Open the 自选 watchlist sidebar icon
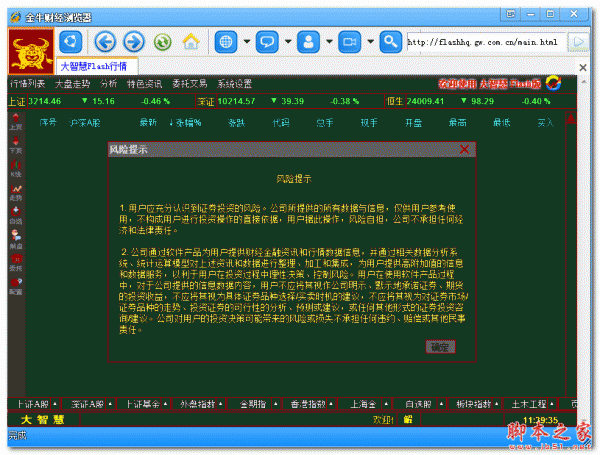This screenshot has height=455, width=600. (x=16, y=216)
